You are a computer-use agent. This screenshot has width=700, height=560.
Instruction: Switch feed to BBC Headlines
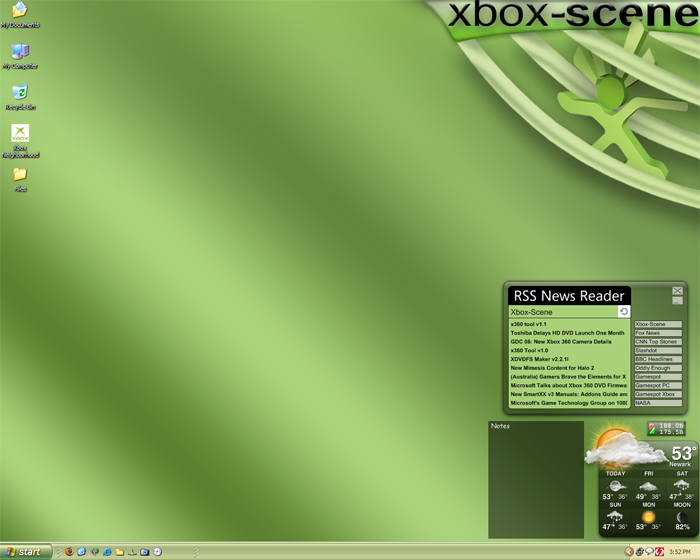(x=658, y=359)
